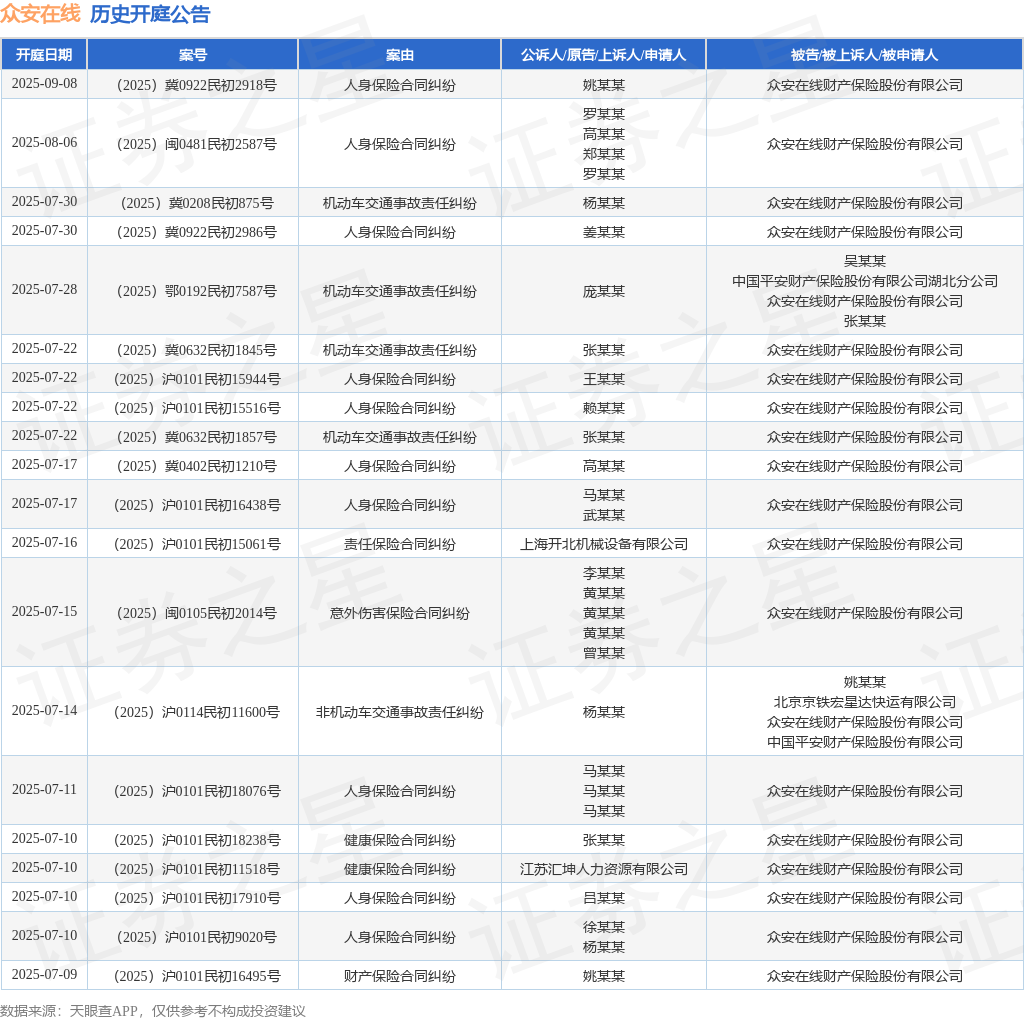Select the date 2025-09-08
The height and width of the screenshot is (1020, 1024).
pos(44,84)
